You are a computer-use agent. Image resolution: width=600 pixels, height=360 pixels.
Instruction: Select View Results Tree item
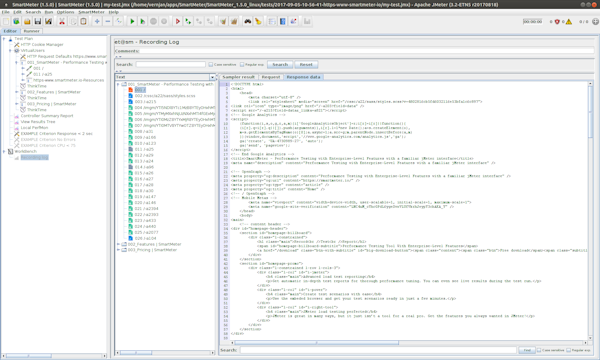38,122
